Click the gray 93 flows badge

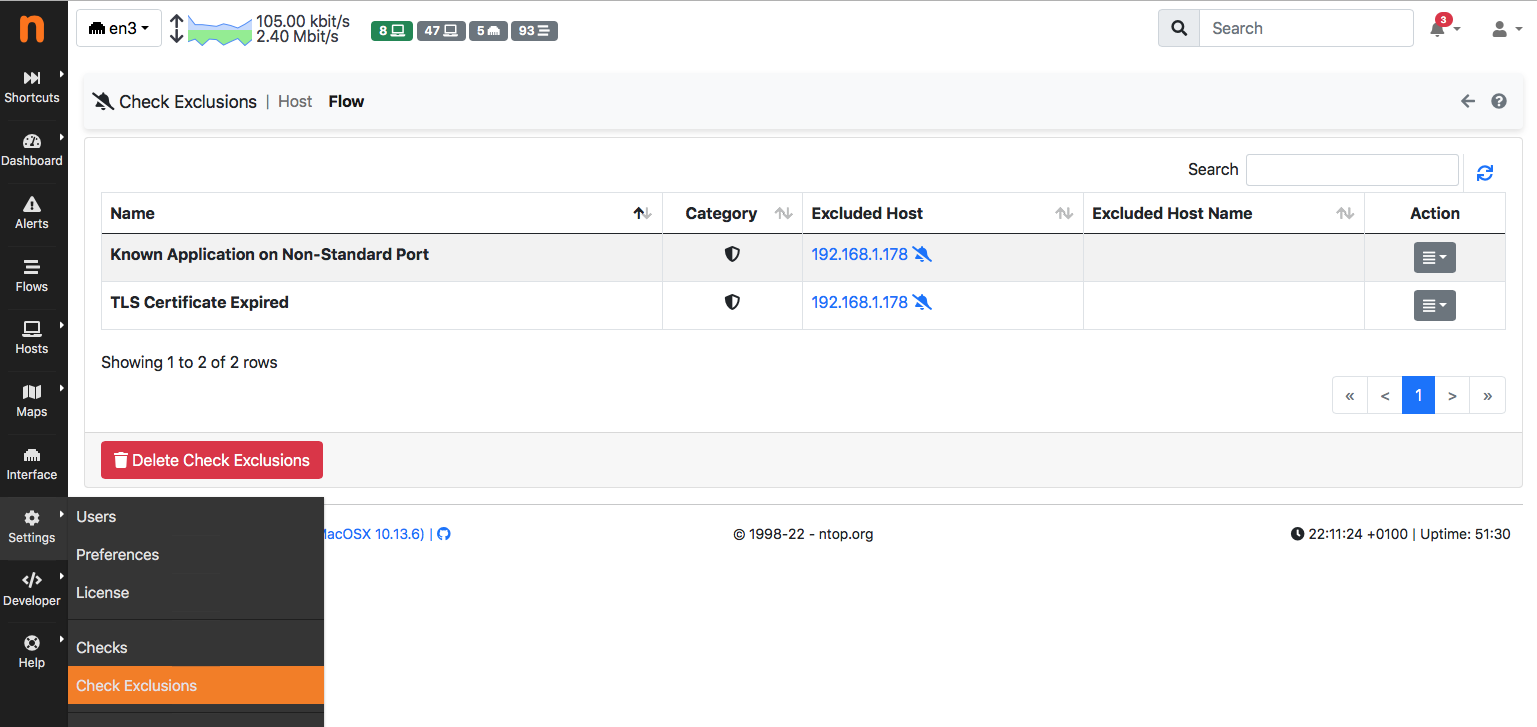pyautogui.click(x=534, y=31)
